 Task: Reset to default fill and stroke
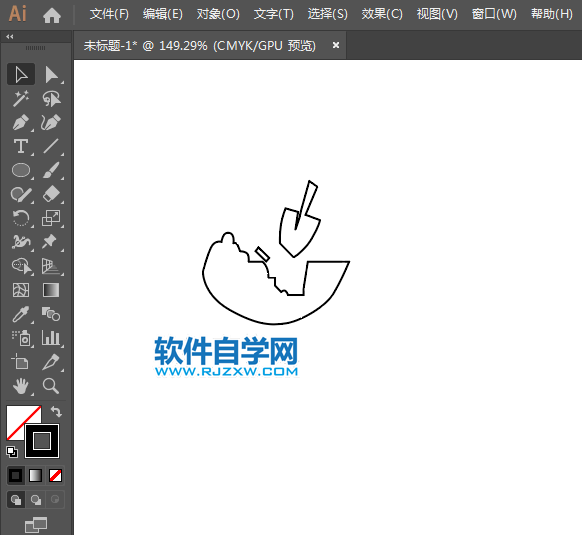[12, 451]
